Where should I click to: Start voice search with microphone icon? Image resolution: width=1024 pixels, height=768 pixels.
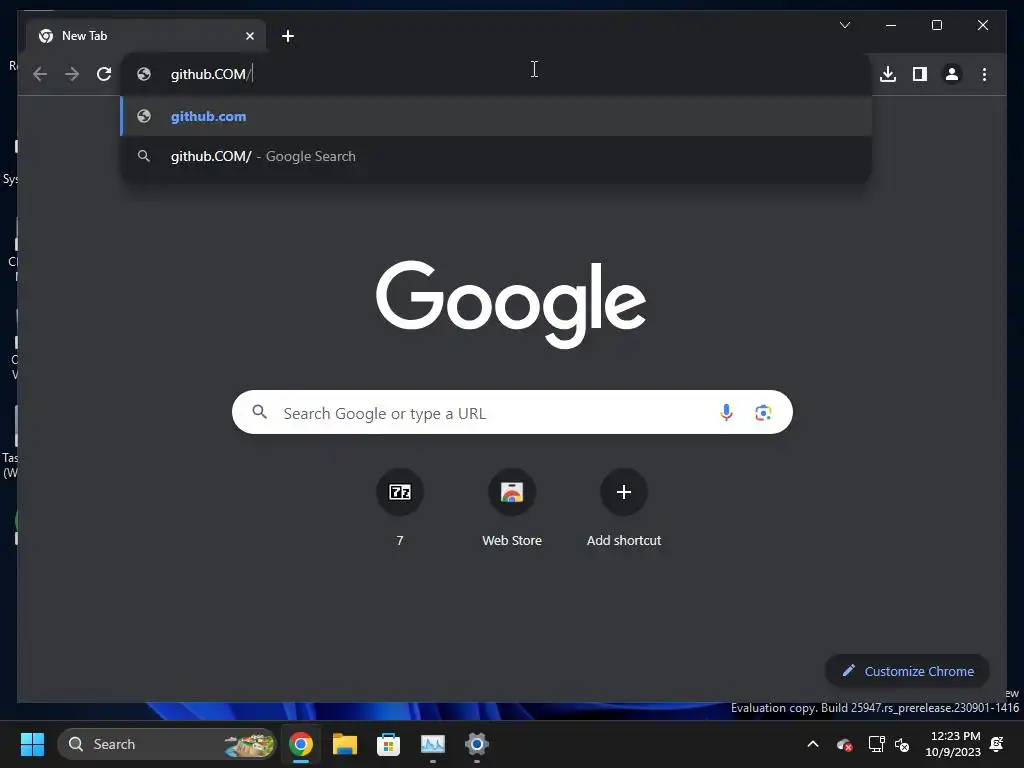point(726,412)
